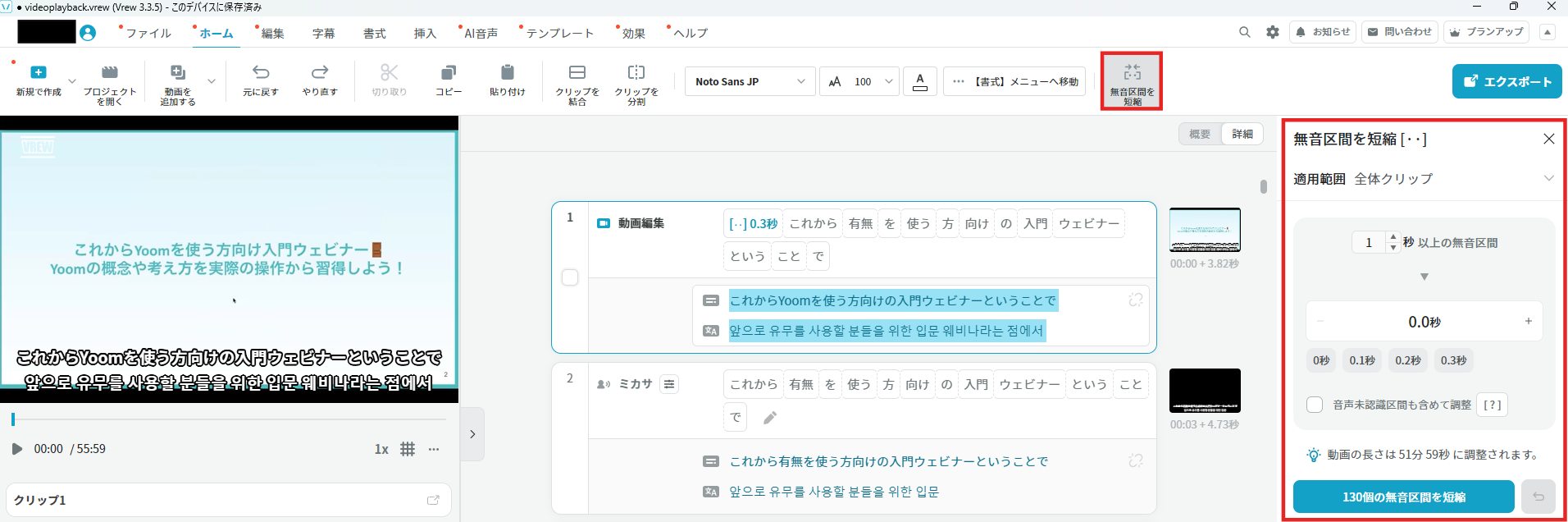Click the エクスポート button
Image resolution: width=1568 pixels, height=522 pixels.
[1506, 81]
